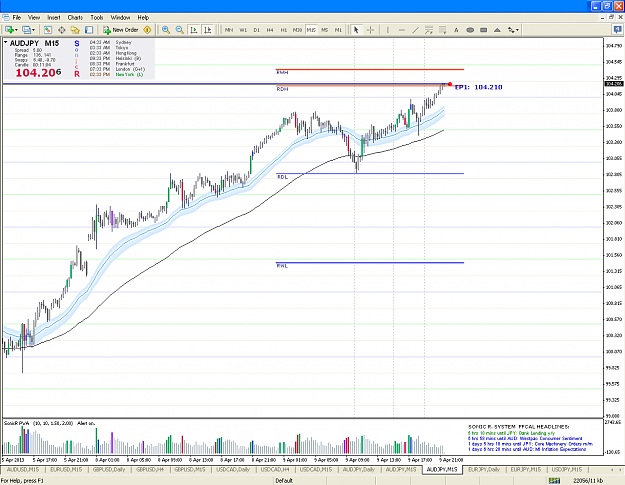Select the ellipse shape tool
Image resolution: width=625 pixels, height=485 pixels.
coord(470,30)
